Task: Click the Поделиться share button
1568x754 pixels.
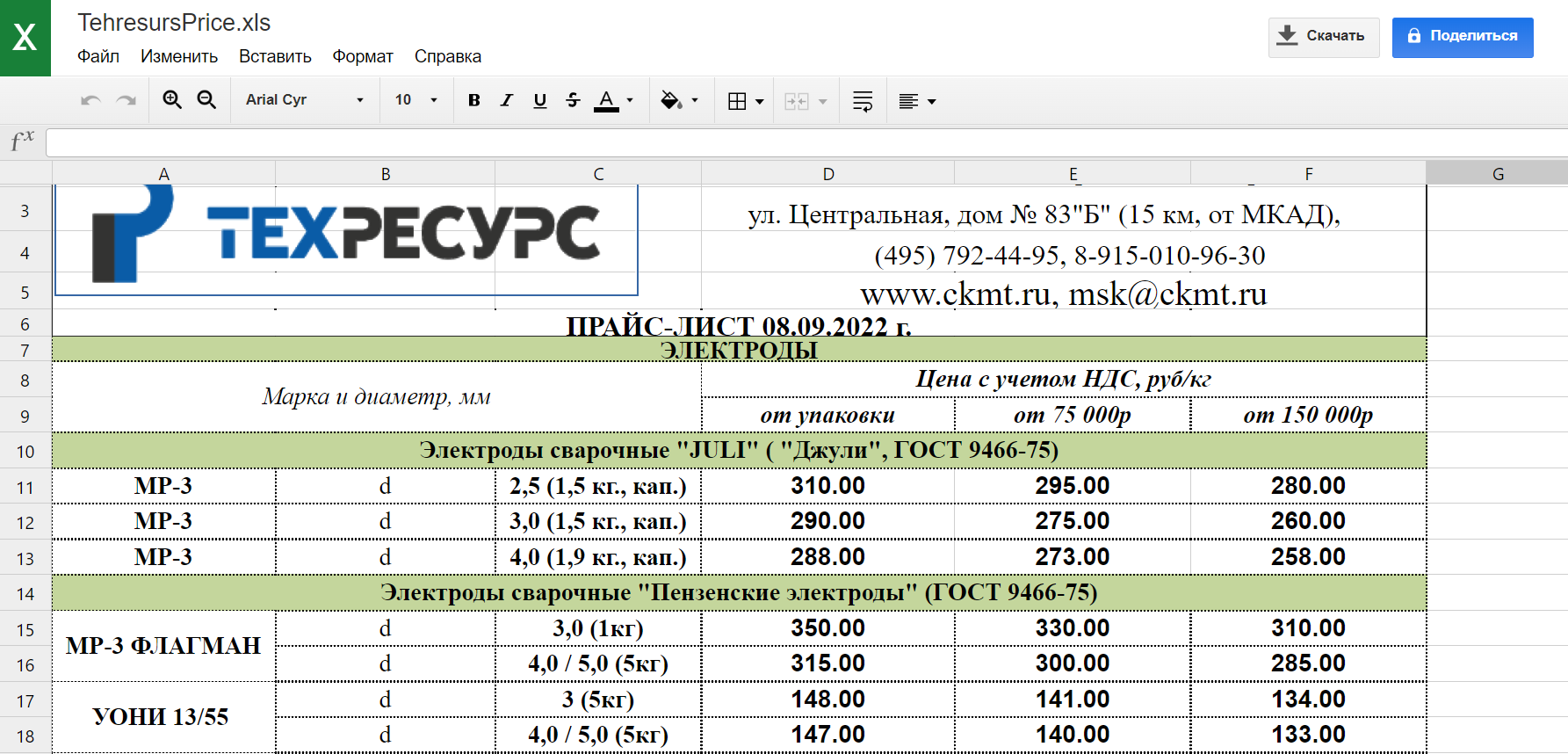Action: 1463,37
